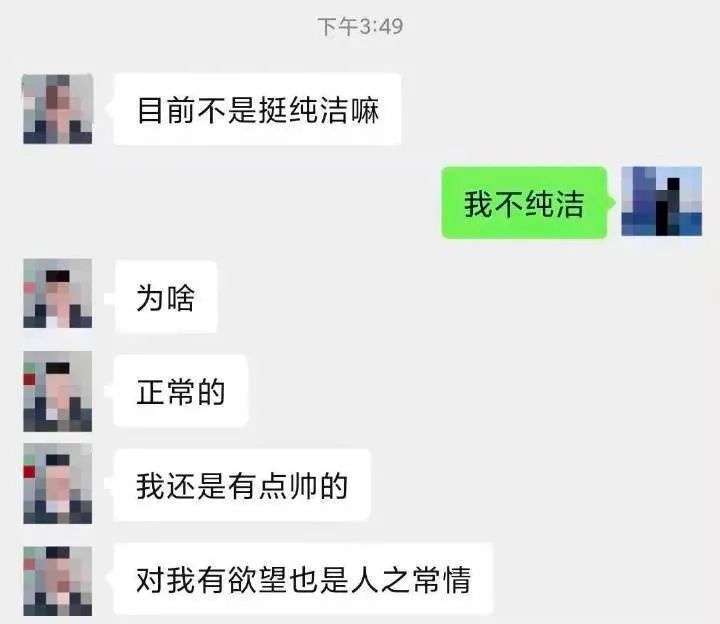Select the "为啥" message bubble
Screen dimensions: 720x624
point(166,297)
